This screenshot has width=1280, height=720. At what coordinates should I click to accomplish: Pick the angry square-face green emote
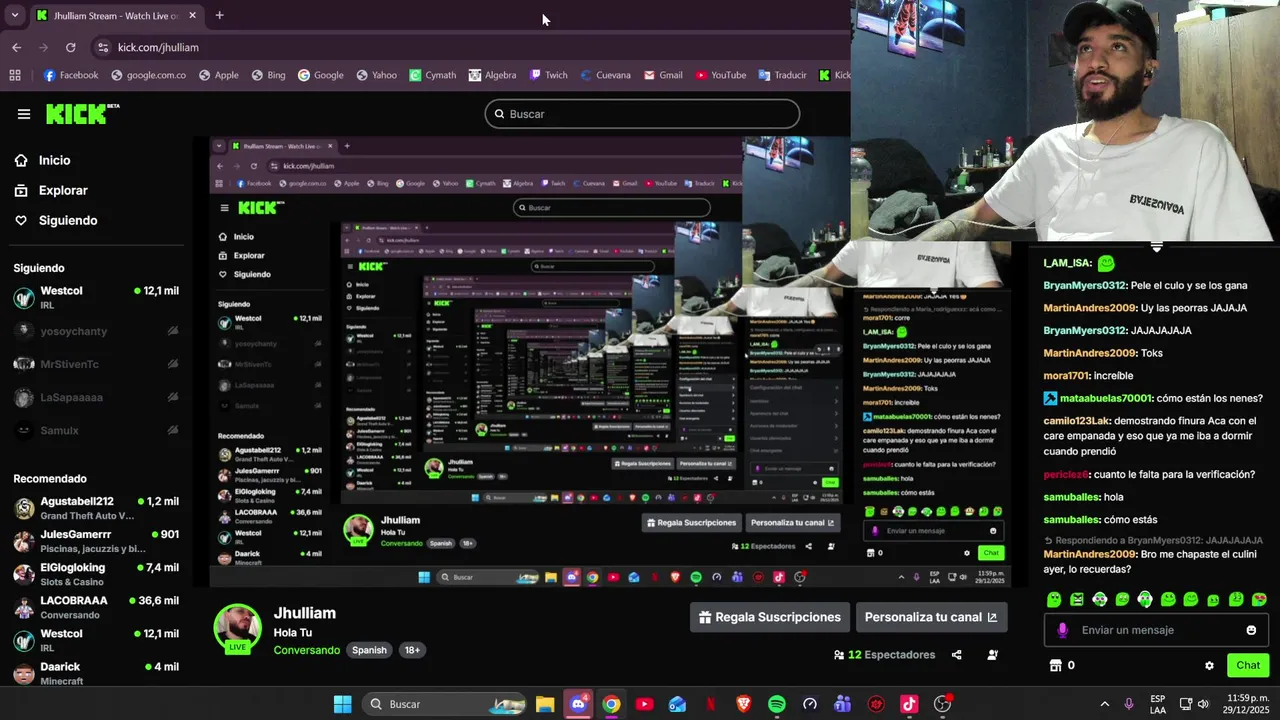click(1077, 599)
